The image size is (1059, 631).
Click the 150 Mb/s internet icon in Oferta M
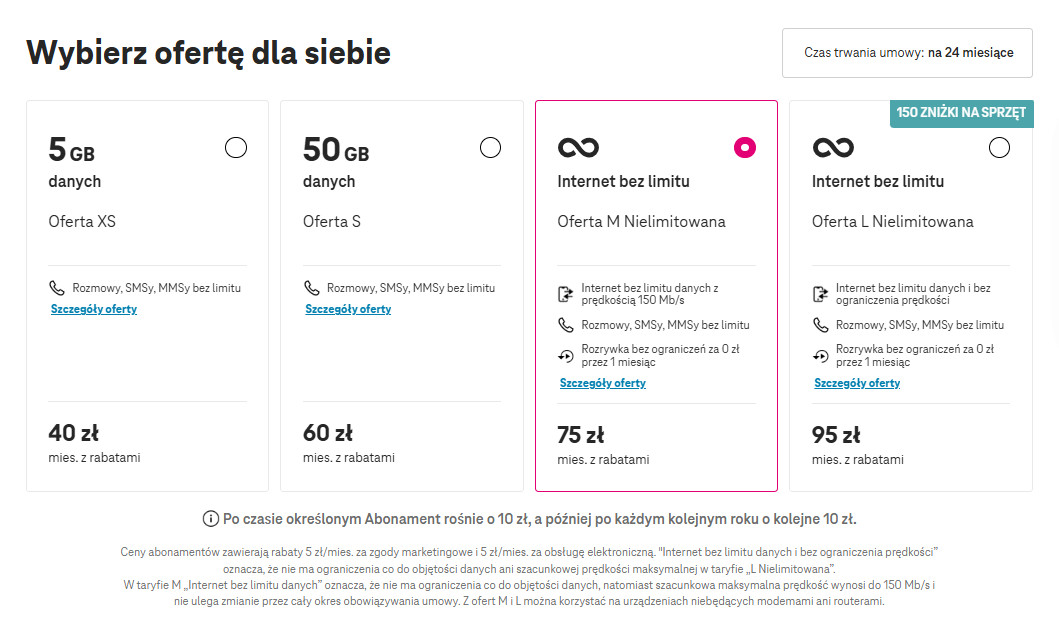click(565, 294)
